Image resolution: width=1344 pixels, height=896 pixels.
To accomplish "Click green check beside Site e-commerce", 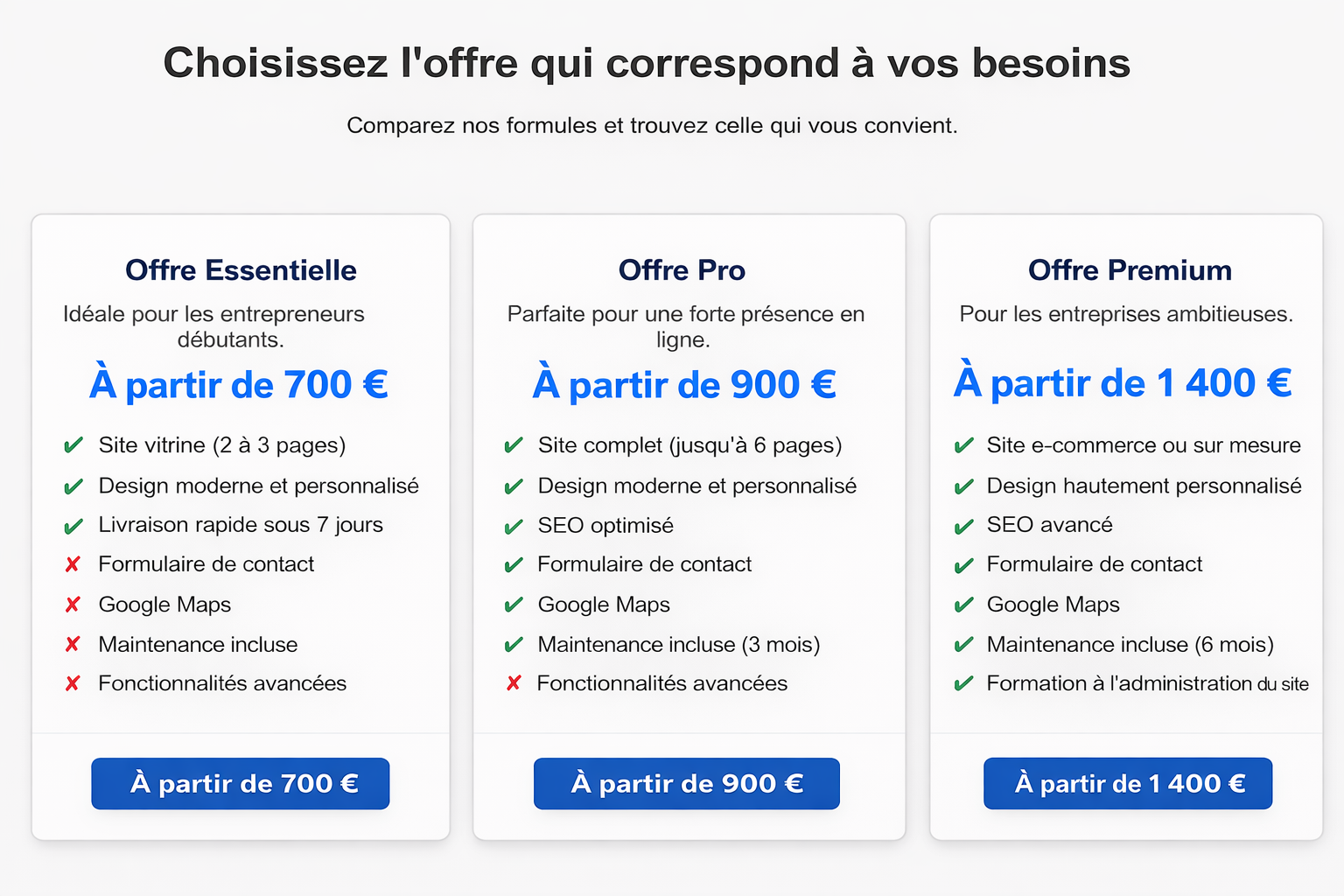I will click(963, 446).
